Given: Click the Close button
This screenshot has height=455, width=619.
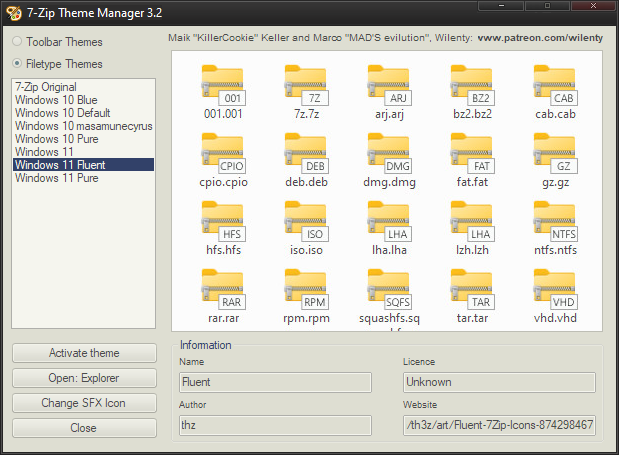Looking at the screenshot, I should [x=84, y=428].
